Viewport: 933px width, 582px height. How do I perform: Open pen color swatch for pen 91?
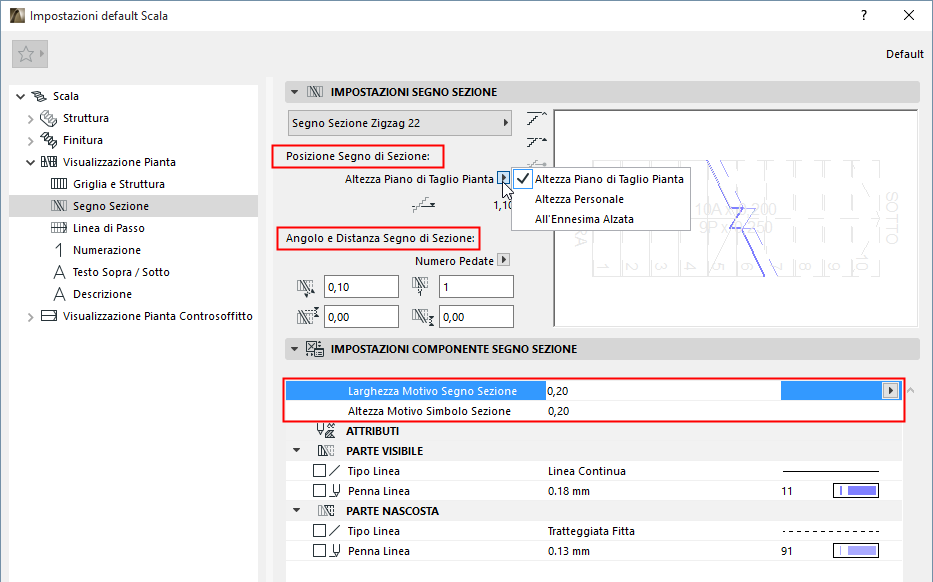pos(856,551)
